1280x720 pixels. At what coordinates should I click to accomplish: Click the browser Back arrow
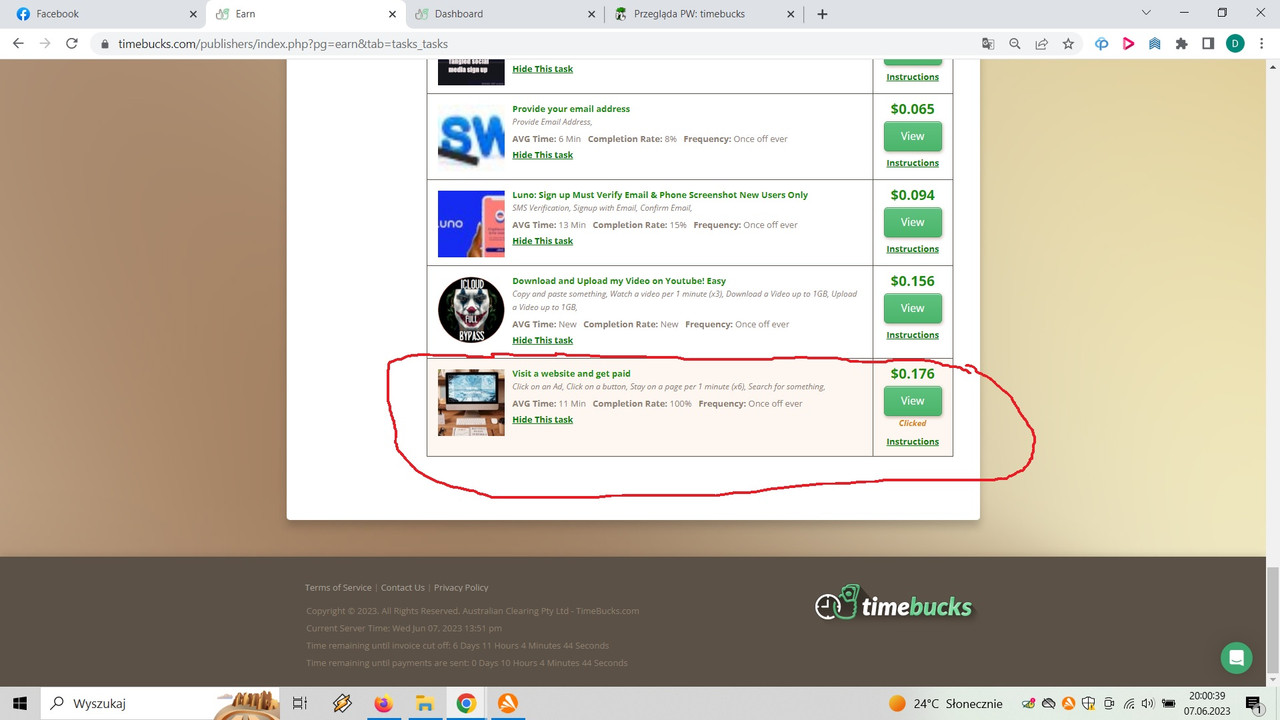18,44
